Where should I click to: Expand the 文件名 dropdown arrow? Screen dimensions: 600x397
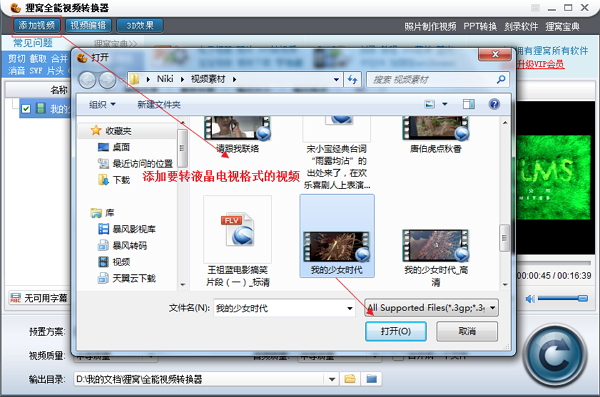coord(350,308)
